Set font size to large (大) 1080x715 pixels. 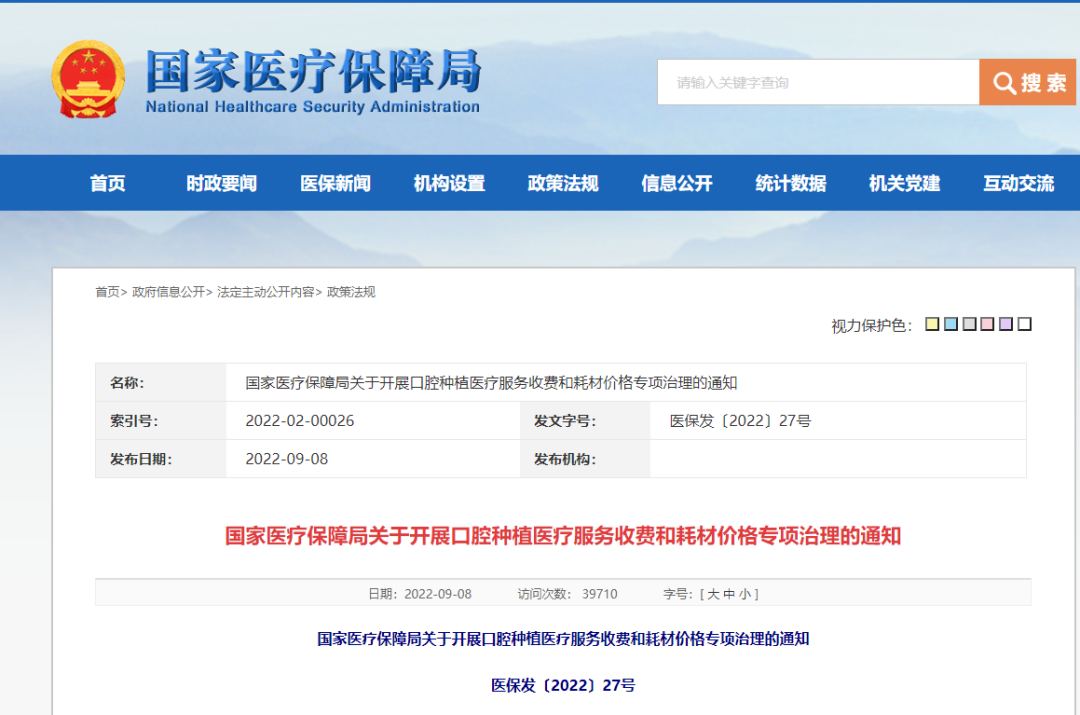point(713,594)
